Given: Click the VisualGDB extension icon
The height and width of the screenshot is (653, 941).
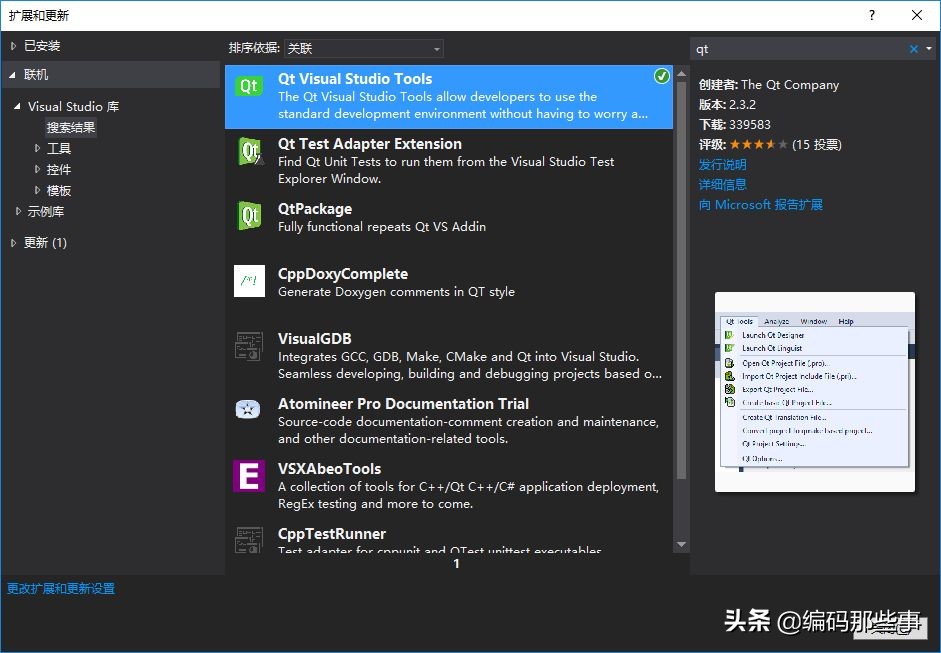Looking at the screenshot, I should pos(248,347).
